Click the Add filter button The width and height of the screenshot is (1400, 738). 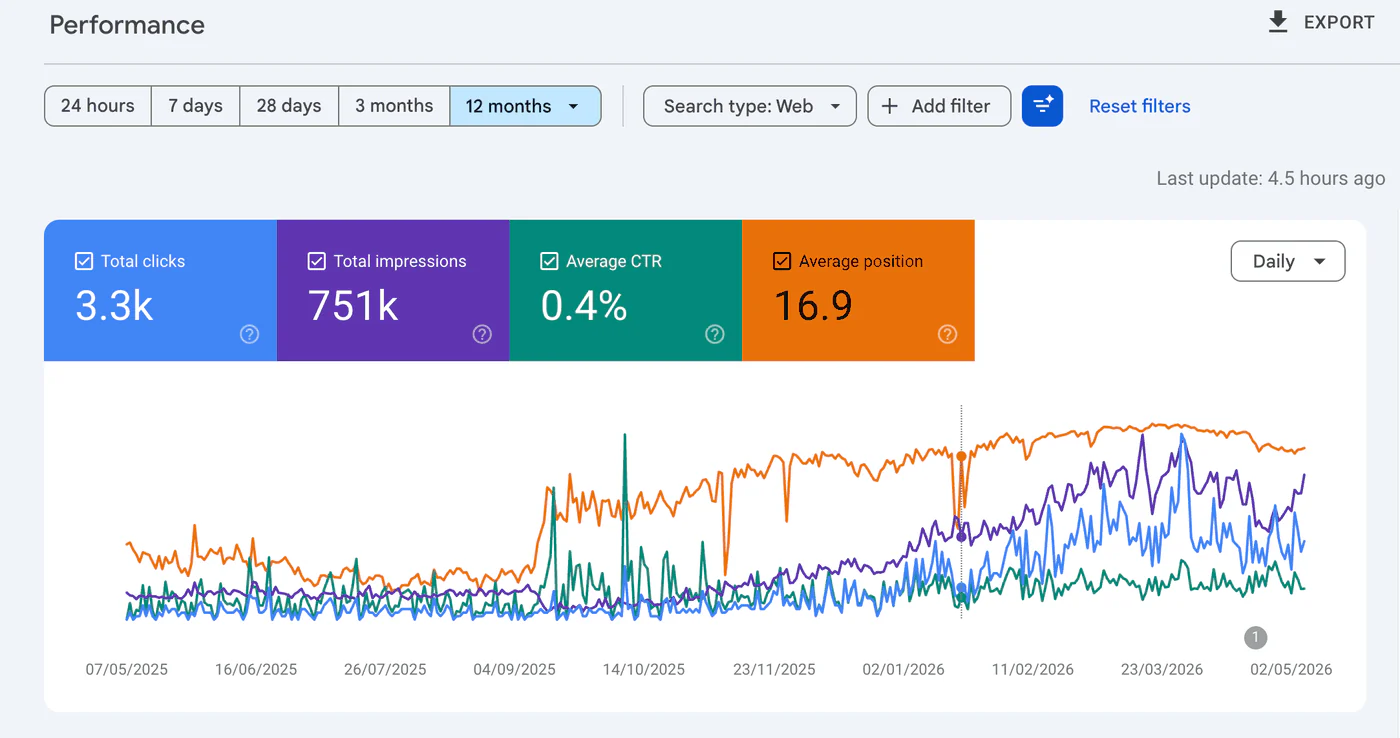pos(939,106)
